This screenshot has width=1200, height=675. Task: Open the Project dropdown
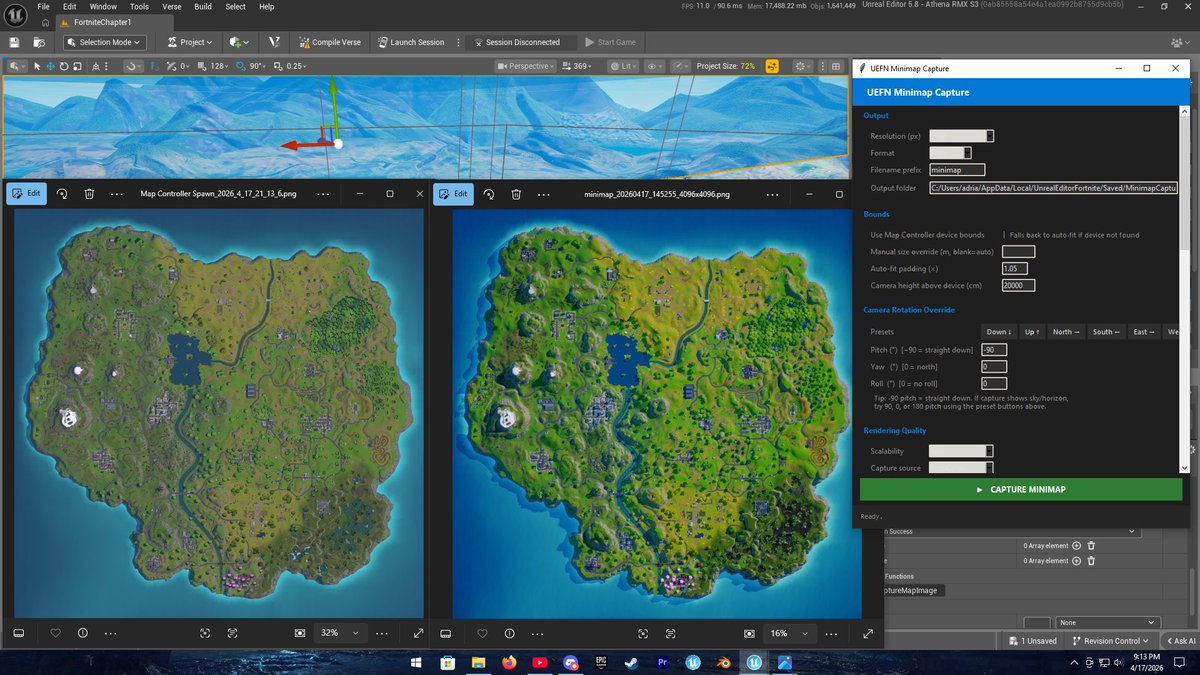(189, 42)
